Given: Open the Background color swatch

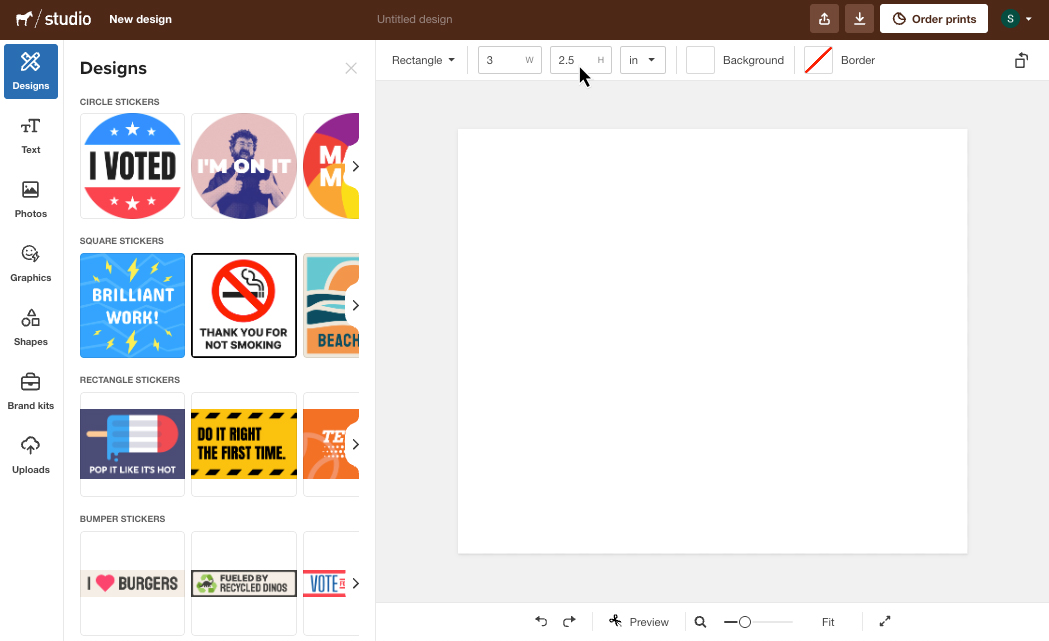Looking at the screenshot, I should [x=699, y=60].
